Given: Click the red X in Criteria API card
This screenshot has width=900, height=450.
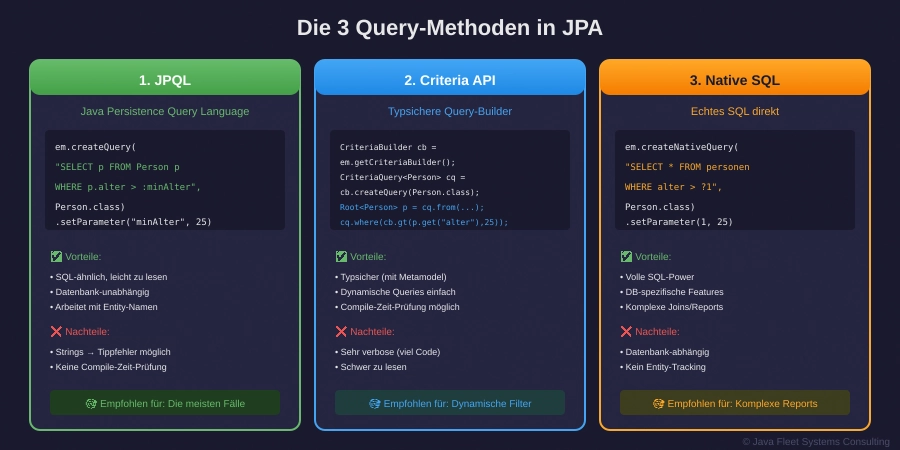Looking at the screenshot, I should coord(341,332).
